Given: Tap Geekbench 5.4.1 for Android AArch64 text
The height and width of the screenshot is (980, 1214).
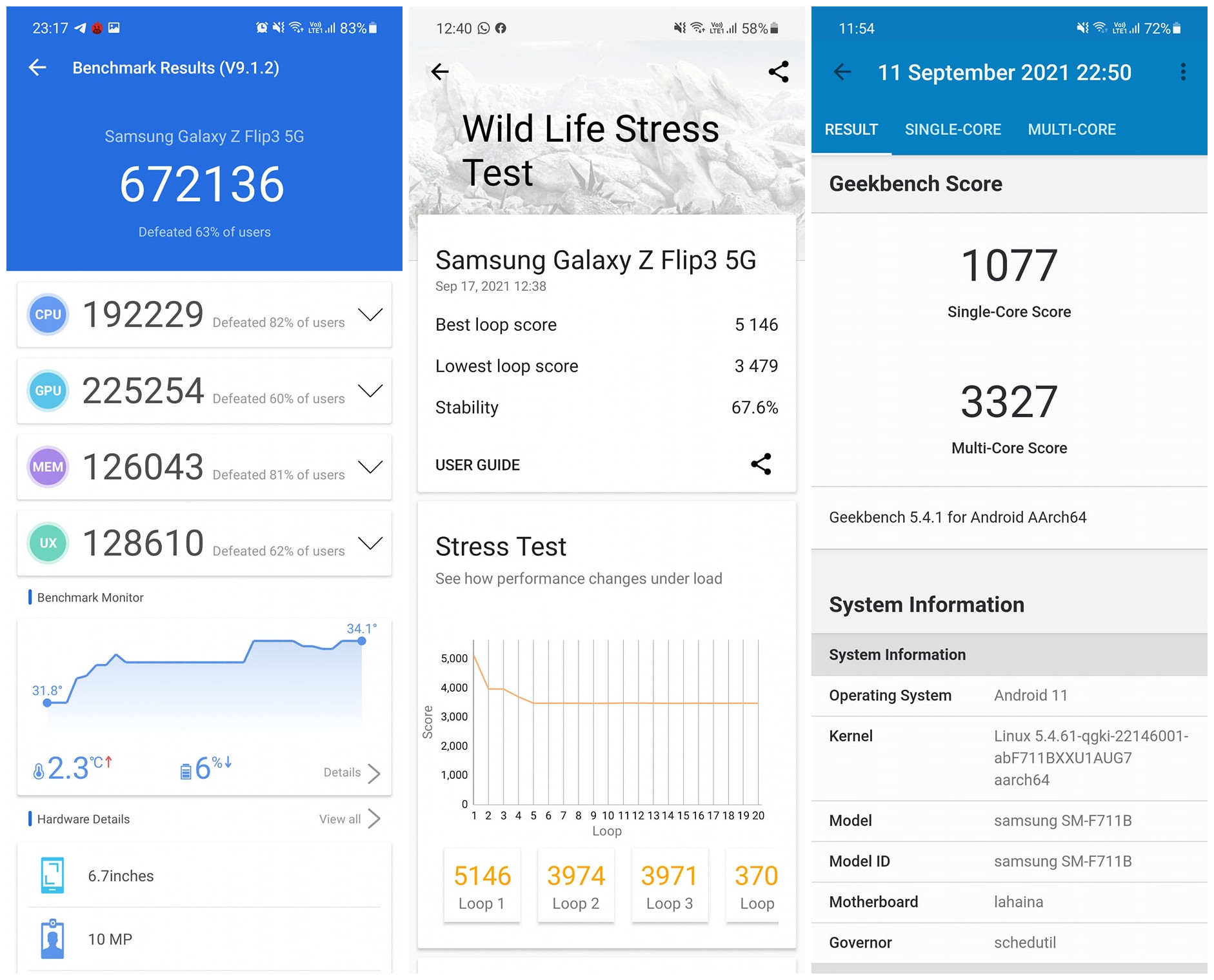Looking at the screenshot, I should pos(957,517).
